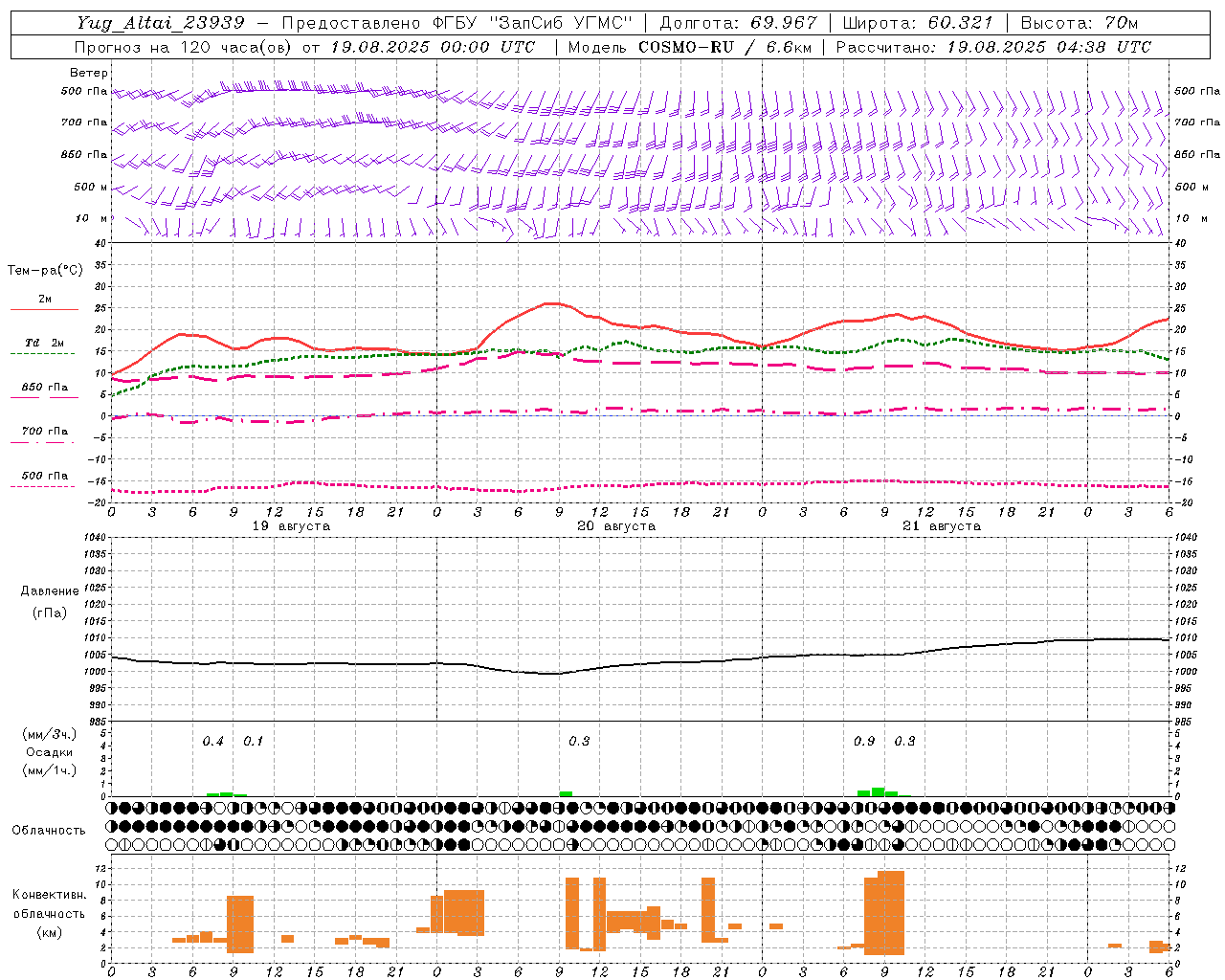Select the 2м temperature legend entry
Viewport: 1225px width, 980px height.
[45, 299]
